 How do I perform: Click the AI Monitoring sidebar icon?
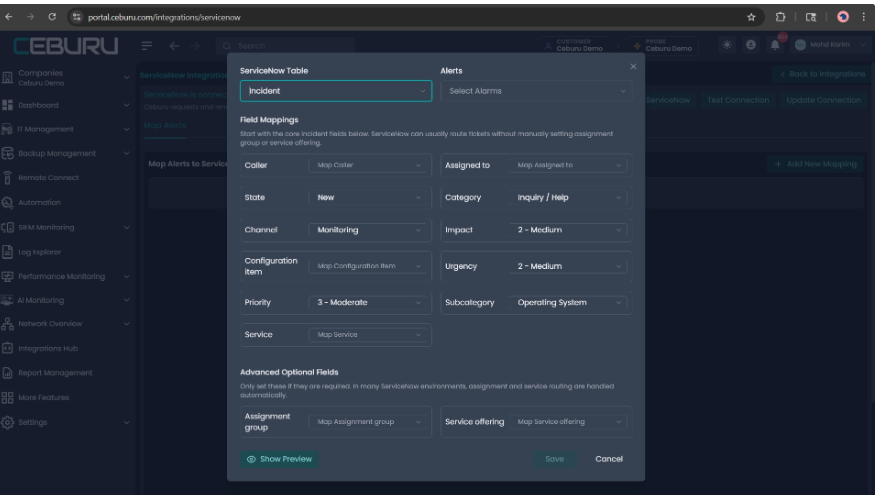pyautogui.click(x=7, y=300)
